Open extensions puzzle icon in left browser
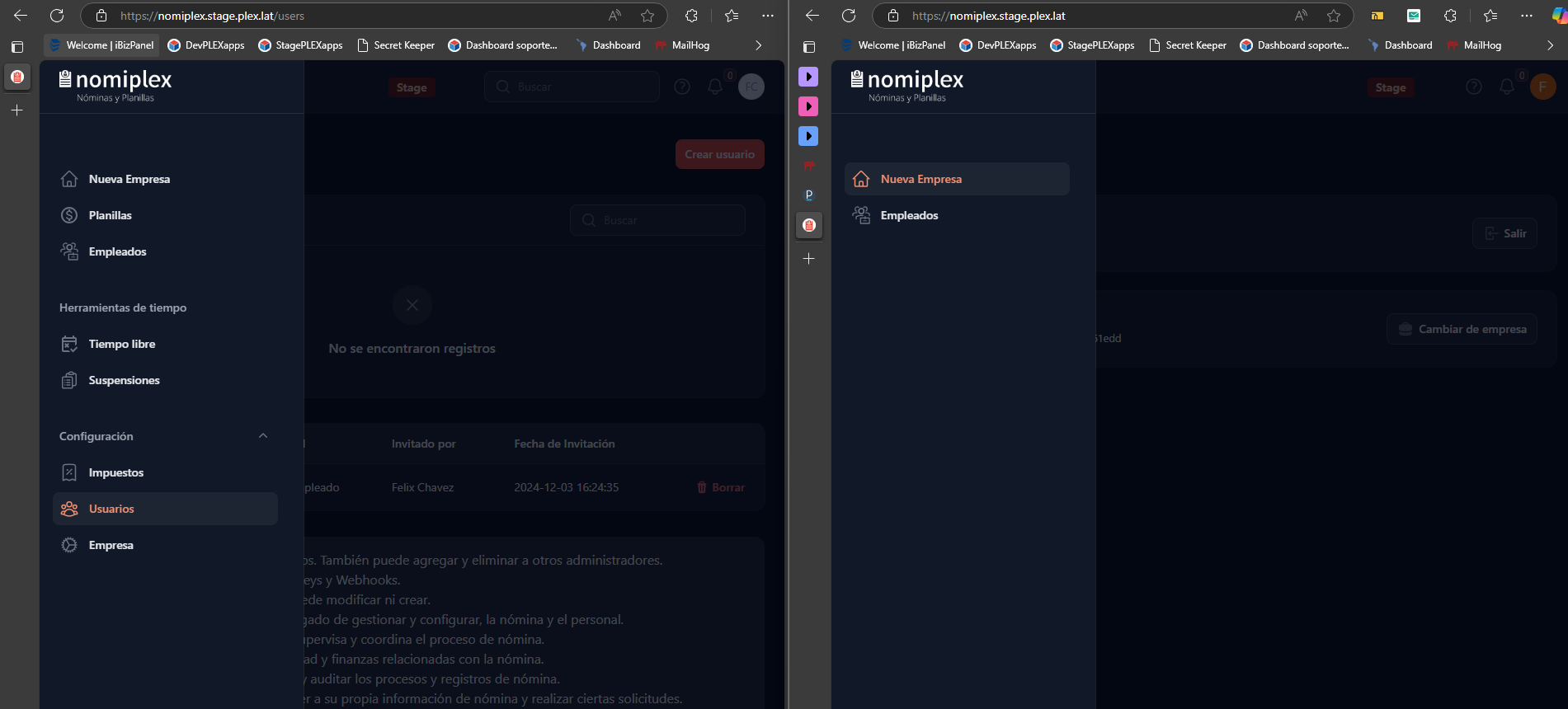 pyautogui.click(x=691, y=16)
